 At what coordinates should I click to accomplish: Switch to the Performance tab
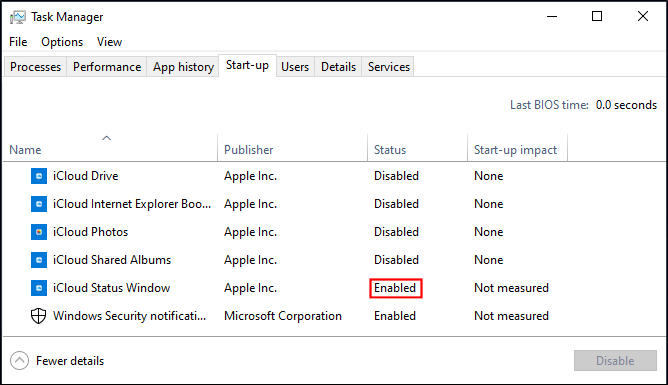click(x=107, y=67)
